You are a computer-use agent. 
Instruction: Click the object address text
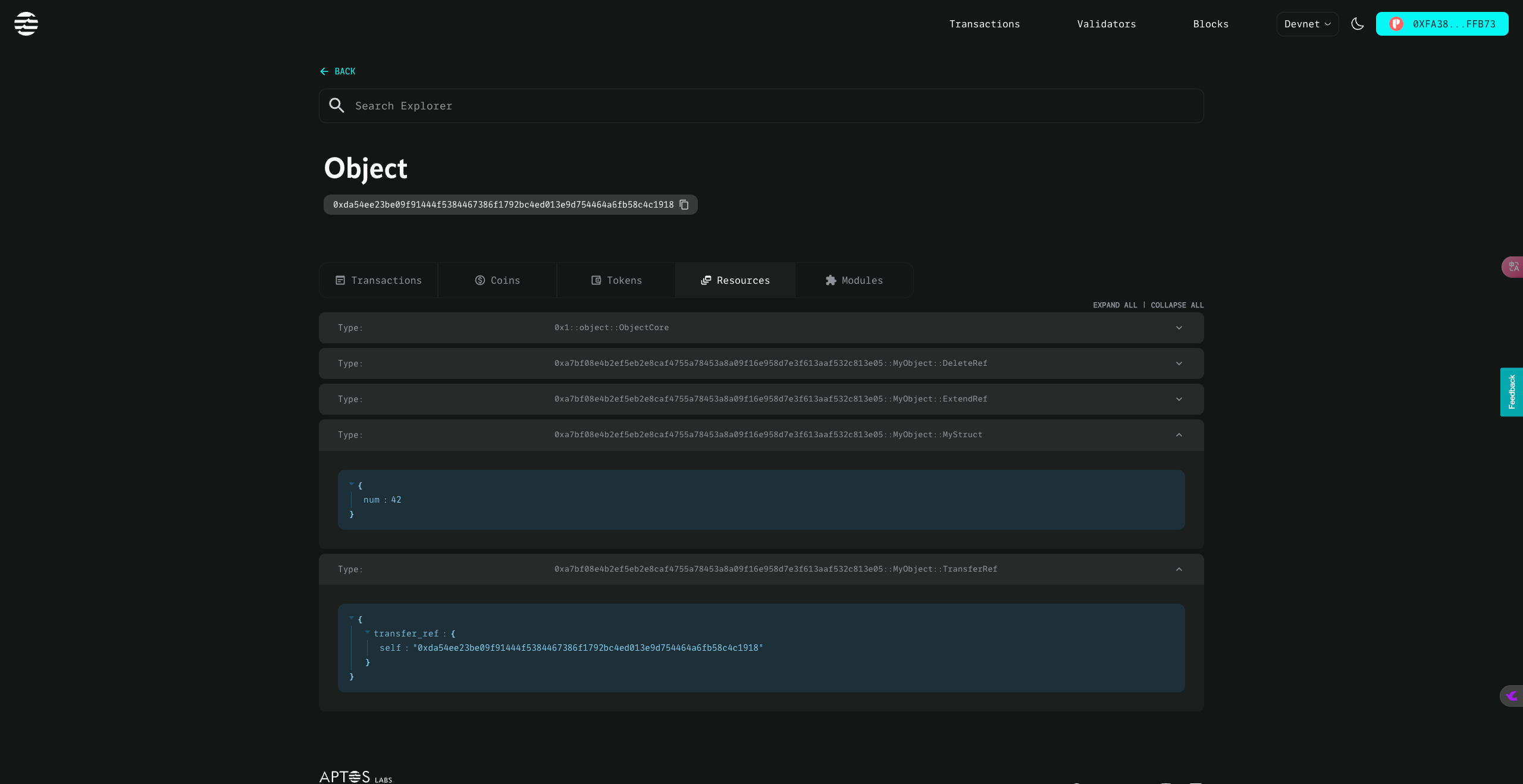pos(503,205)
